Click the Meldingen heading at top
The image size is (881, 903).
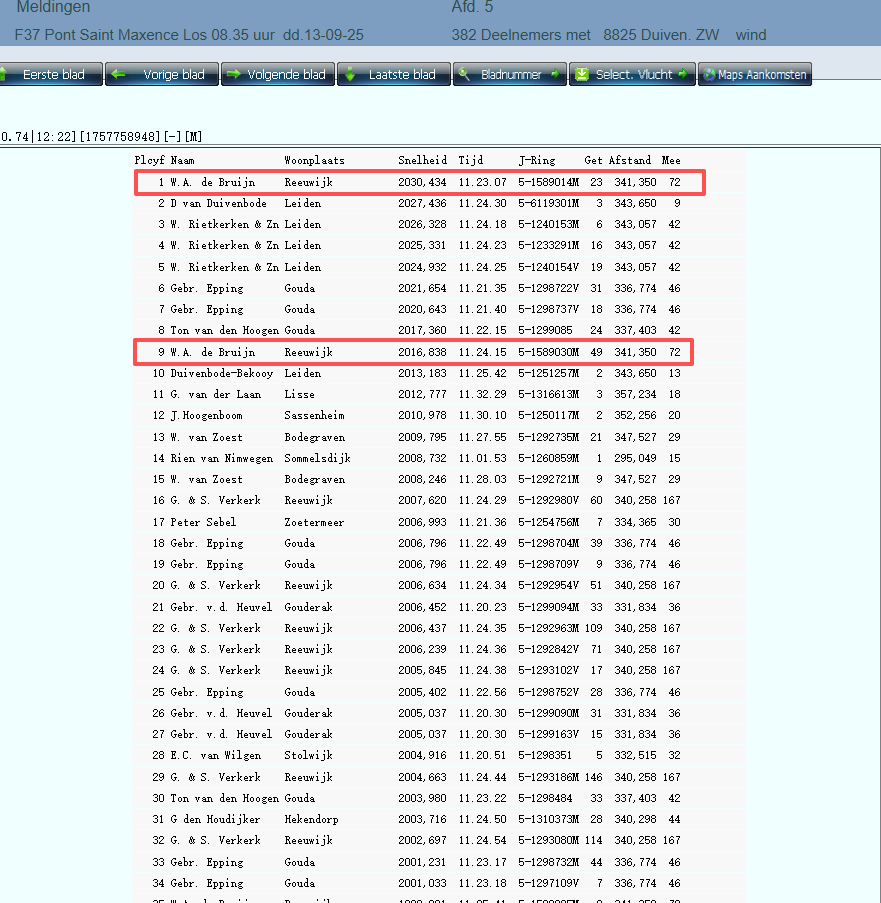[53, 8]
